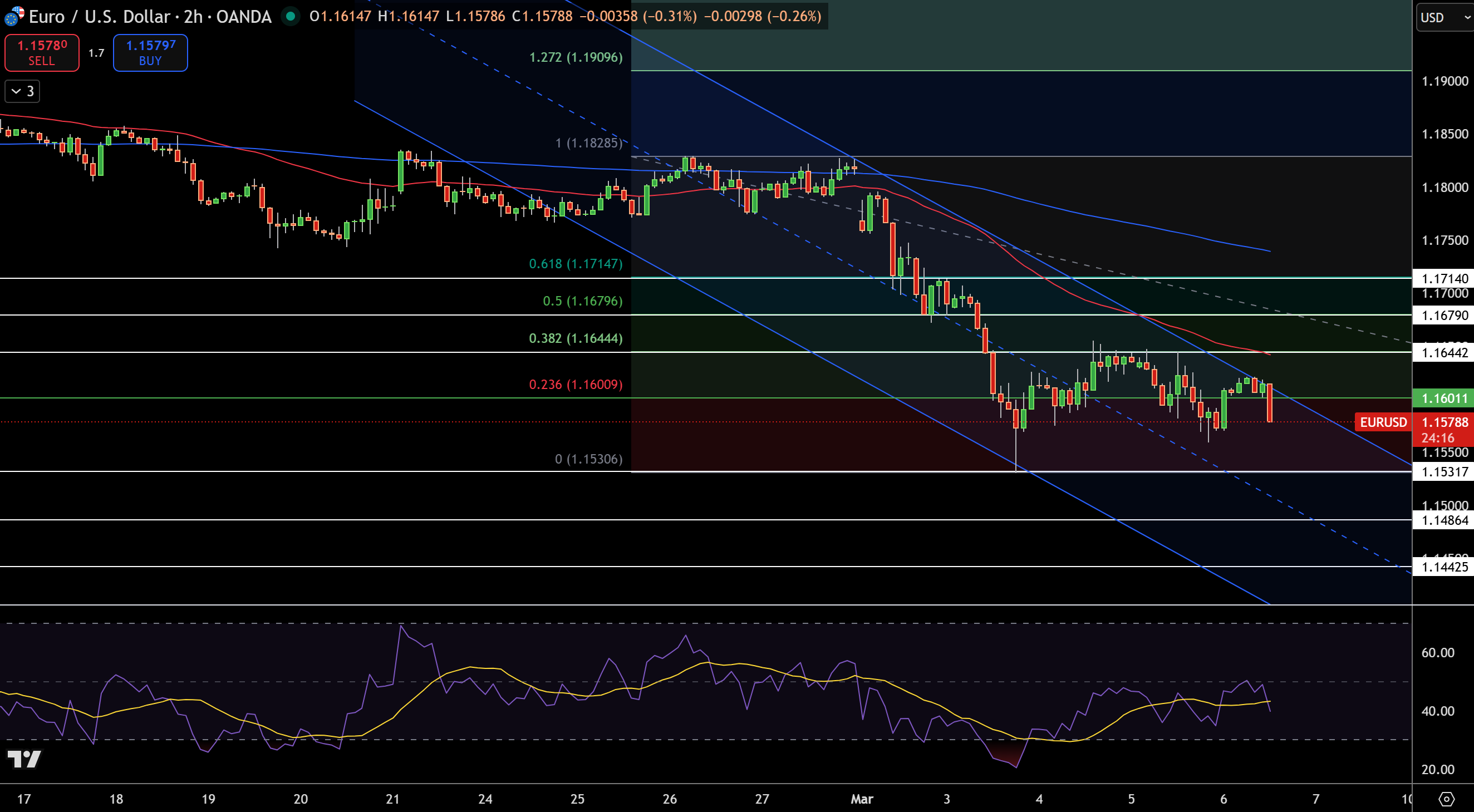The height and width of the screenshot is (812, 1474).
Task: Click the 1.17140 price axis label
Action: tap(1443, 279)
